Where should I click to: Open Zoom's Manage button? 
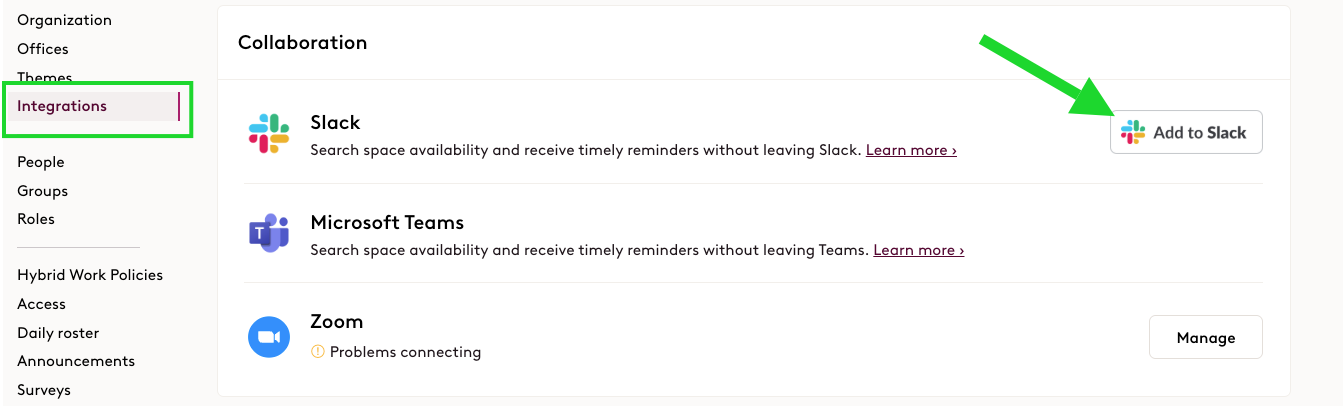(x=1206, y=338)
